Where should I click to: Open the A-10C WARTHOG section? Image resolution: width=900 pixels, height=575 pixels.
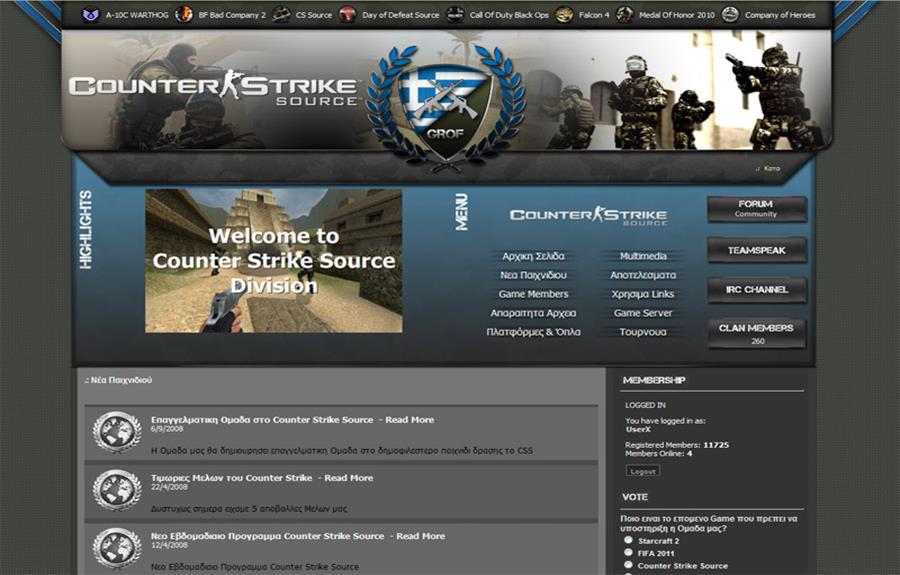(x=137, y=15)
